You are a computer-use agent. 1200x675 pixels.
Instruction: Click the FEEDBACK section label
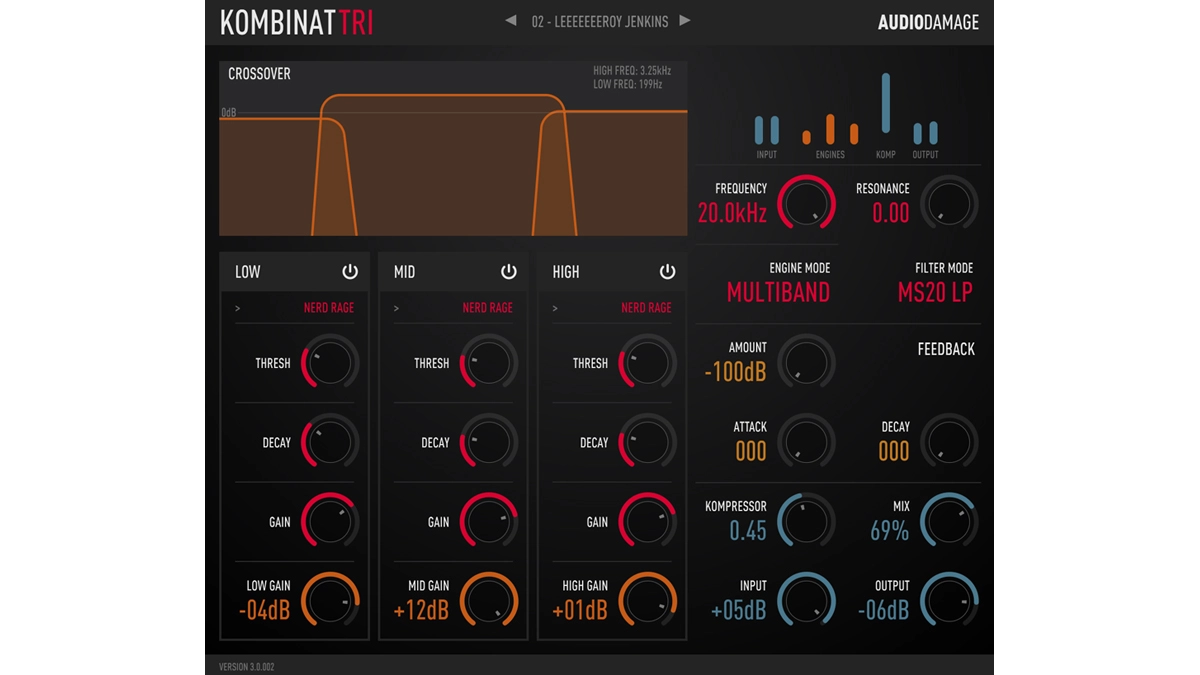point(946,349)
